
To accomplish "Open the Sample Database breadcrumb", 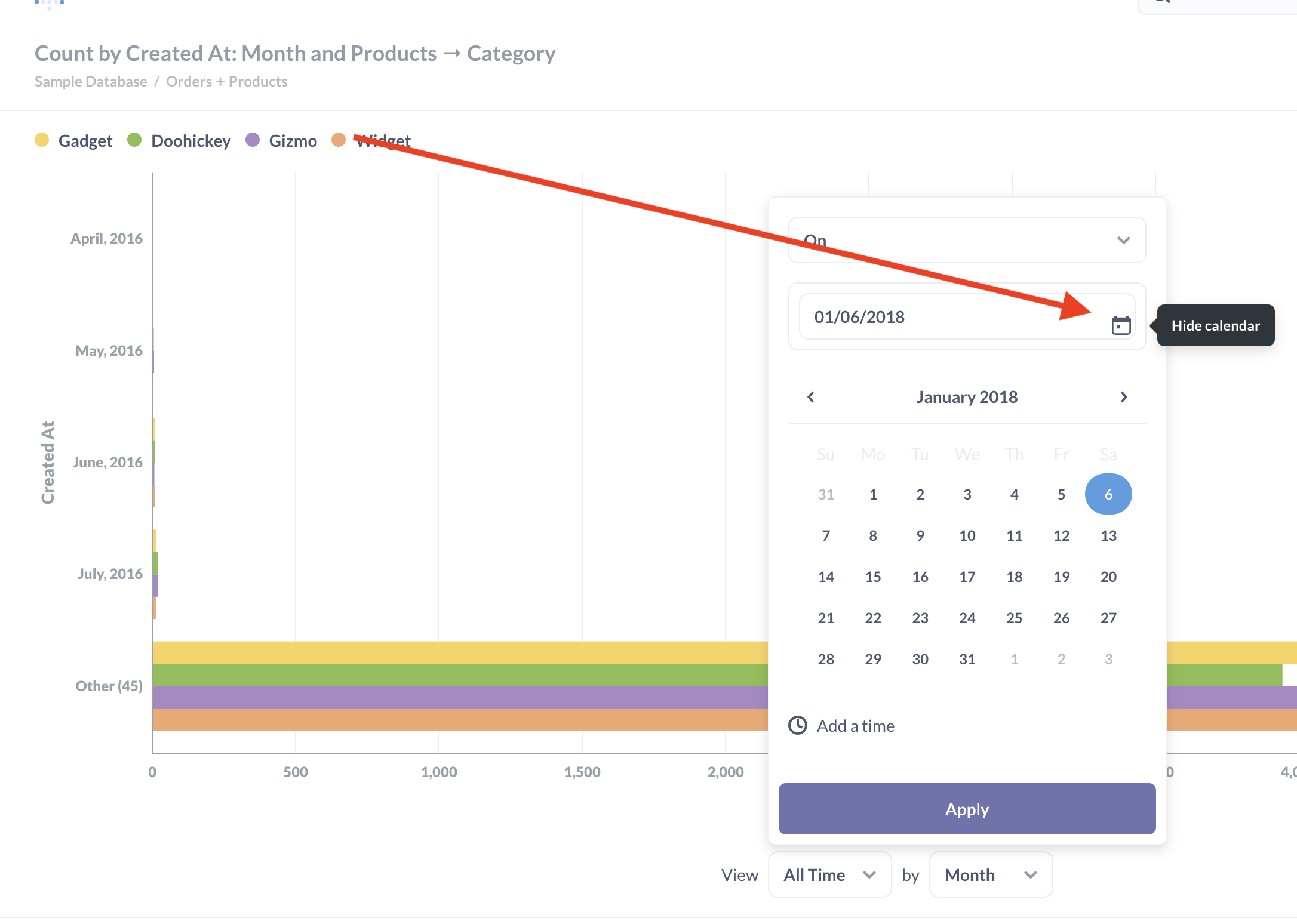I will [90, 81].
